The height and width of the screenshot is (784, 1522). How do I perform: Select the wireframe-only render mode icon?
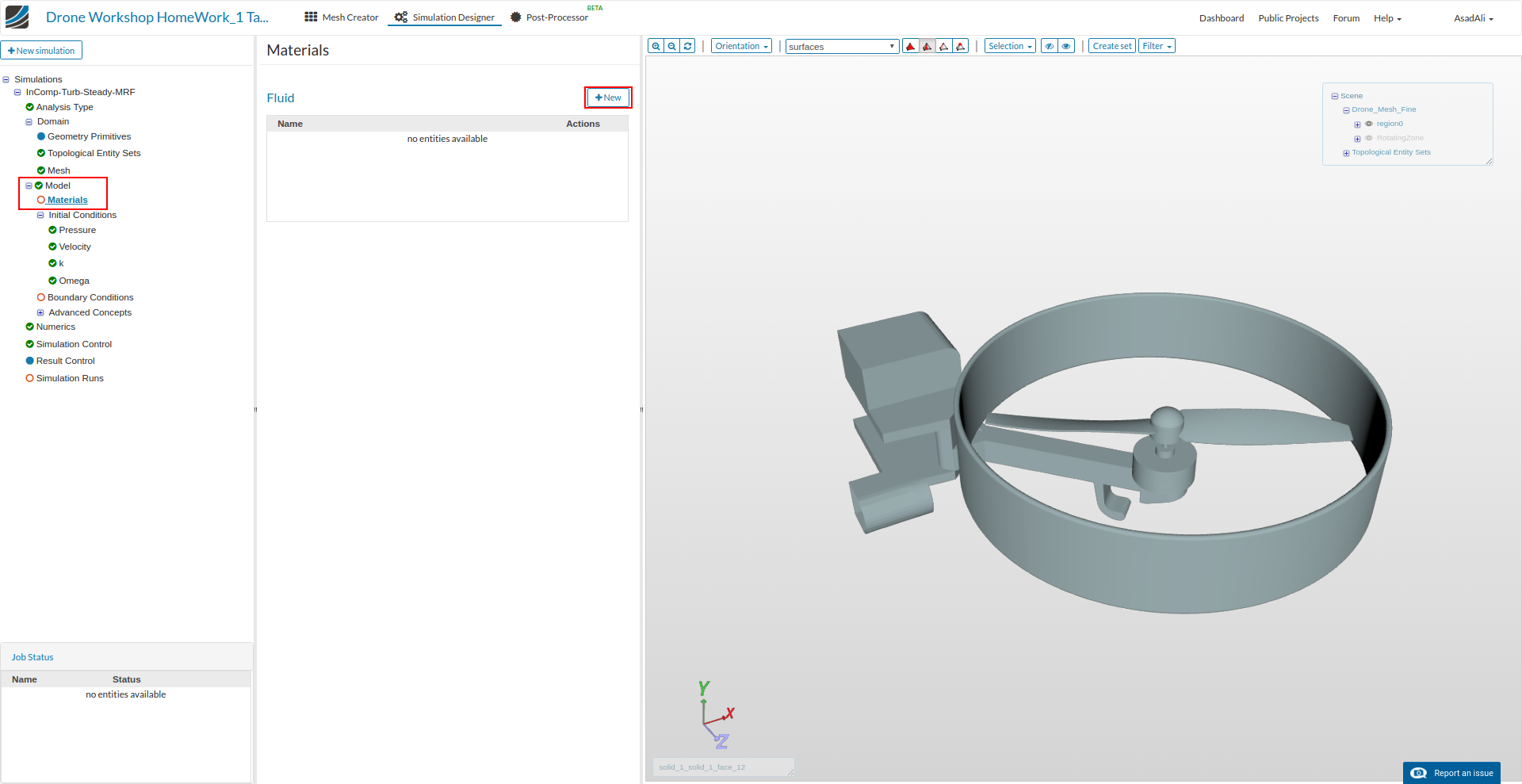pos(943,46)
